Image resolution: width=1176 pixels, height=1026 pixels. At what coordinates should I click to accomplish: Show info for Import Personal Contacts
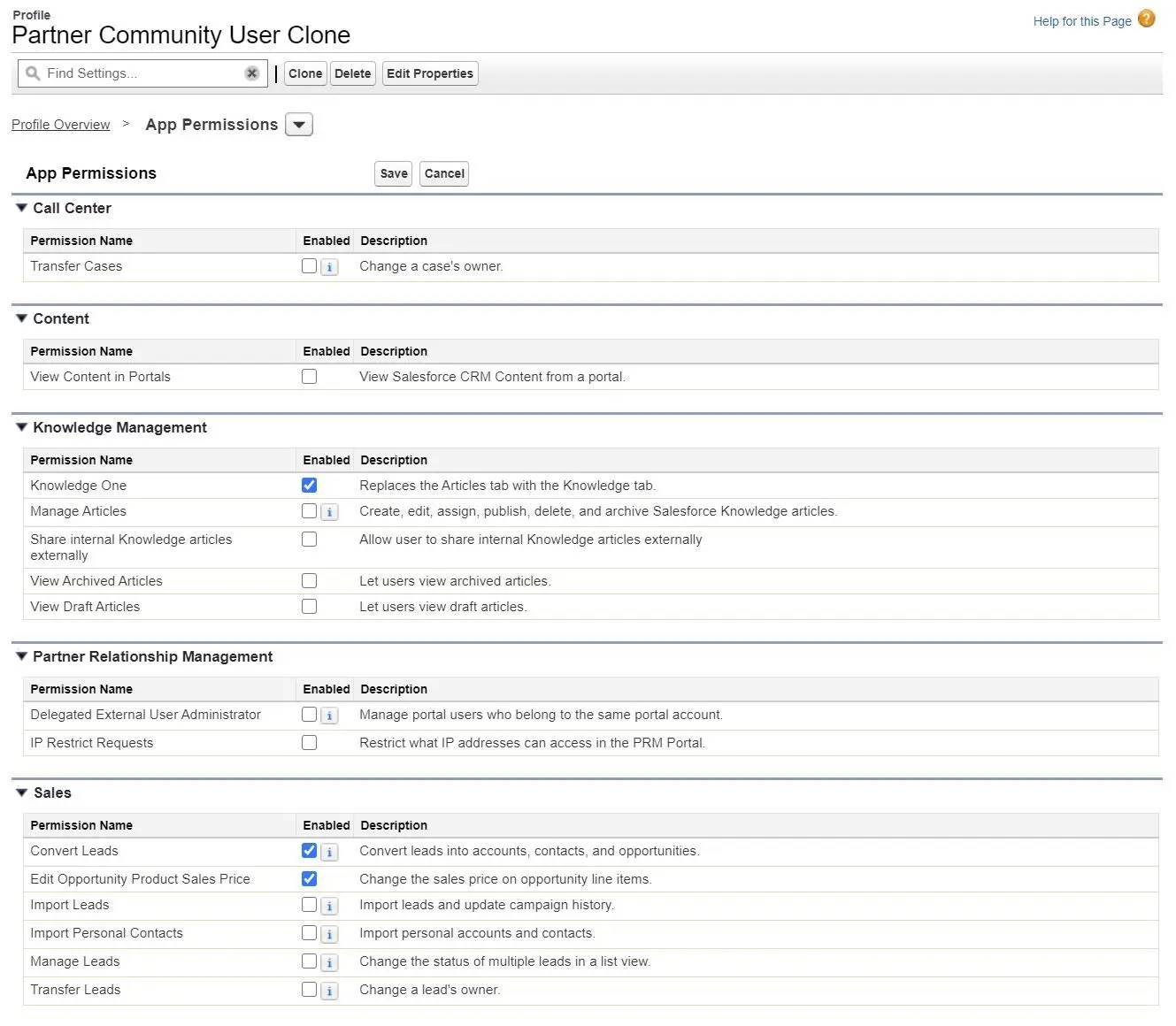[329, 934]
